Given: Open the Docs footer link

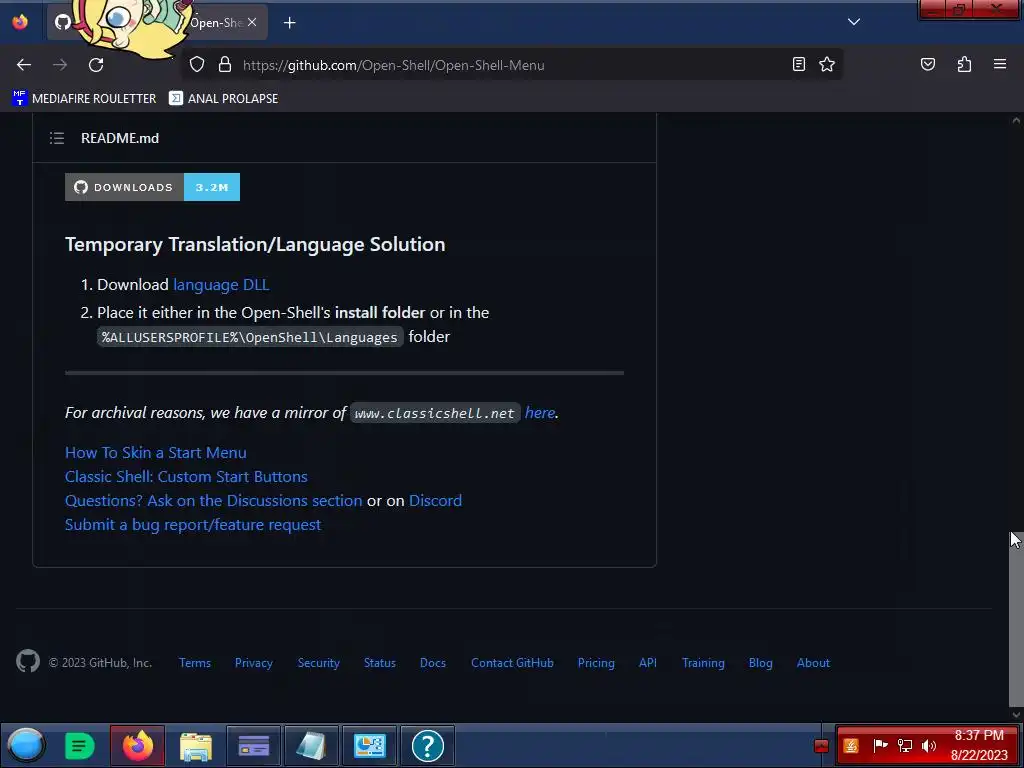Looking at the screenshot, I should (x=432, y=663).
